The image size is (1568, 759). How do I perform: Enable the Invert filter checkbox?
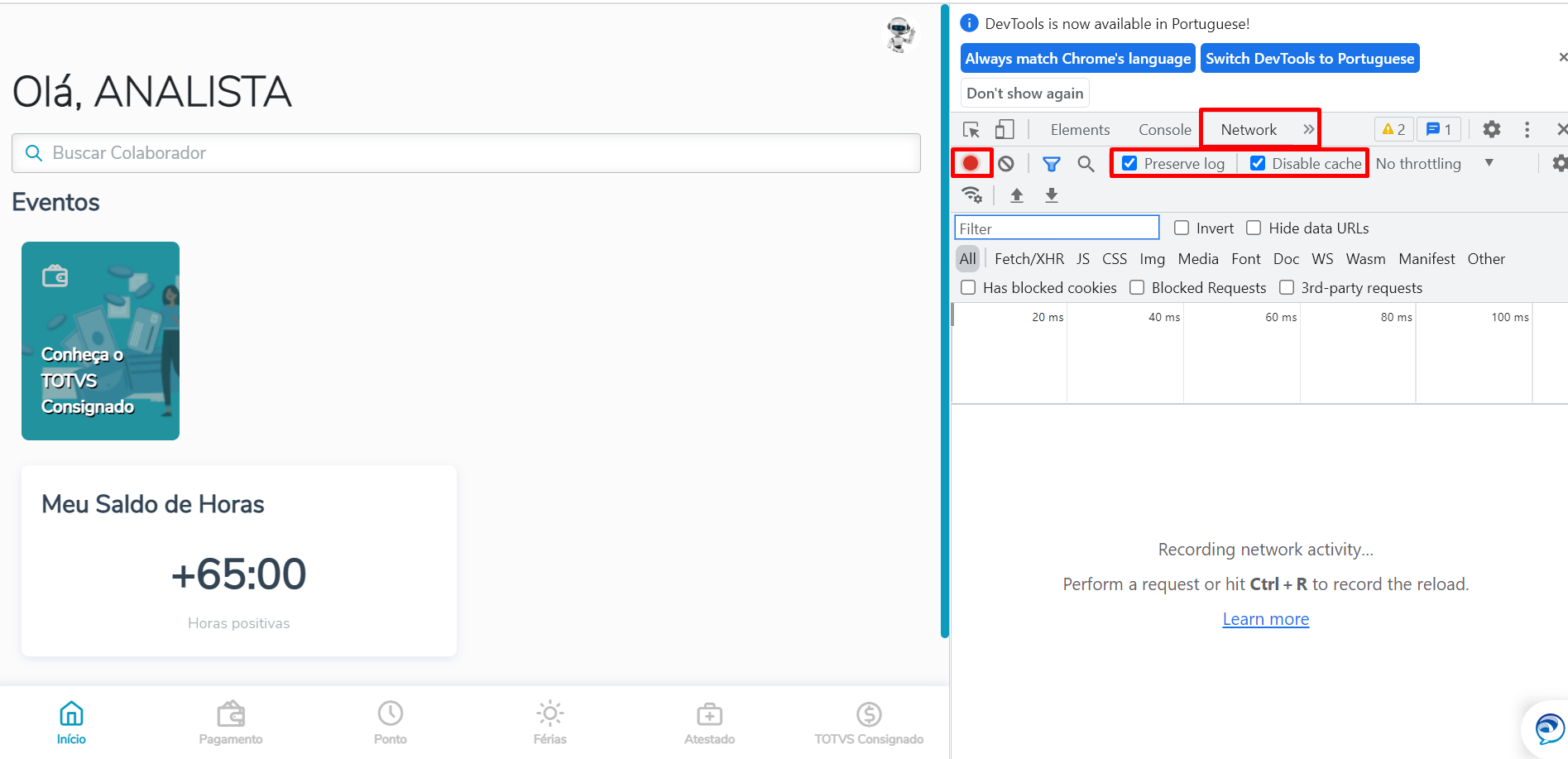point(1182,228)
